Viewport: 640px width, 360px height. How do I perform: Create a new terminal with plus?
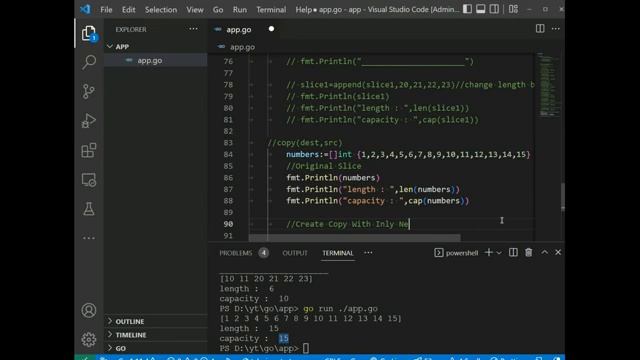point(488,253)
